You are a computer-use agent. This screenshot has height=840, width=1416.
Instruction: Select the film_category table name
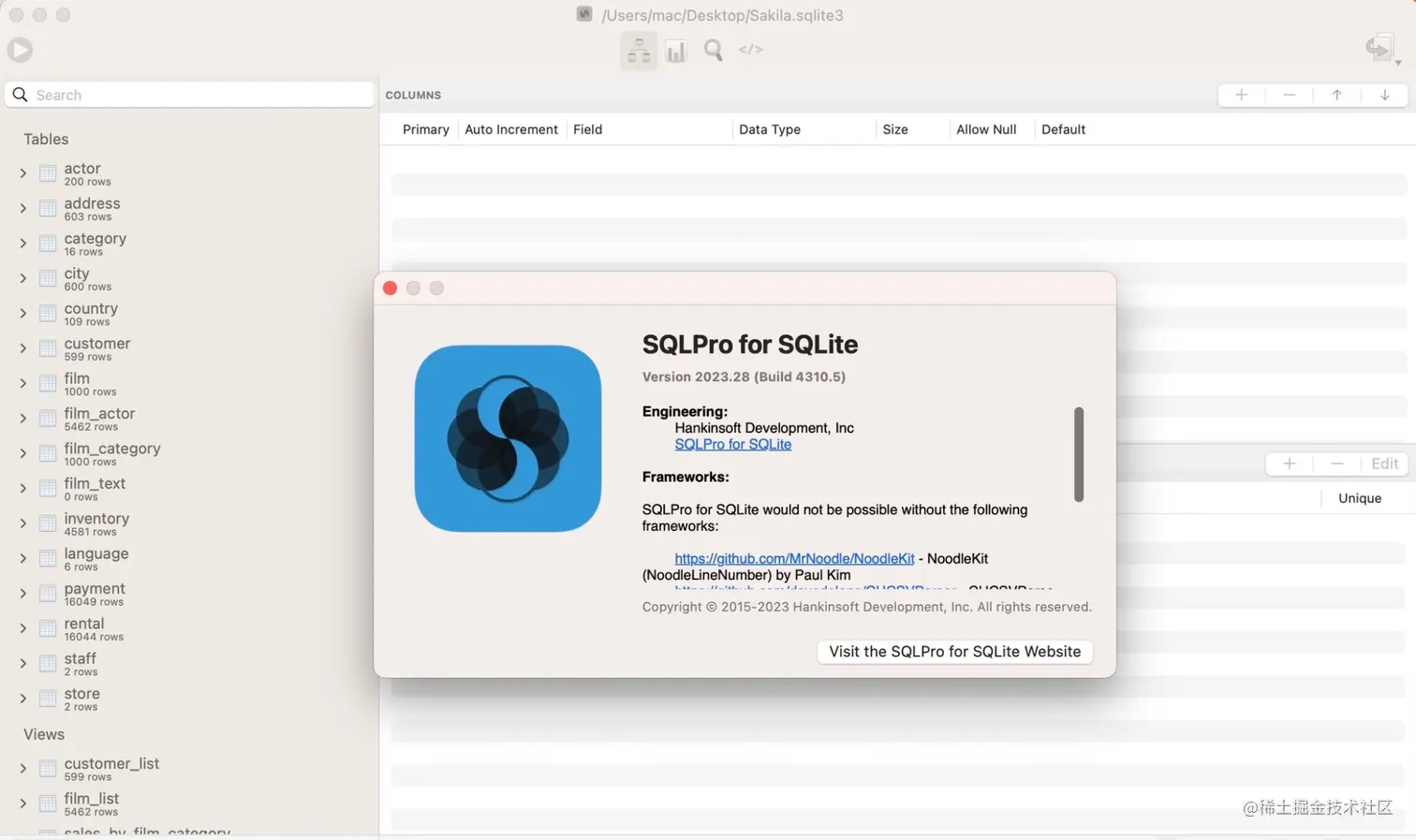tap(112, 449)
